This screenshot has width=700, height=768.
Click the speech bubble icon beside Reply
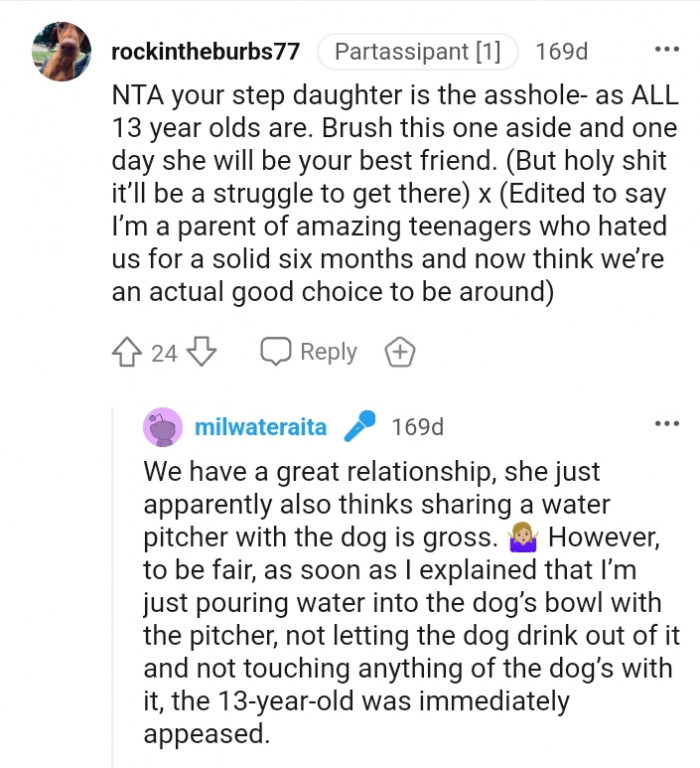tap(275, 352)
